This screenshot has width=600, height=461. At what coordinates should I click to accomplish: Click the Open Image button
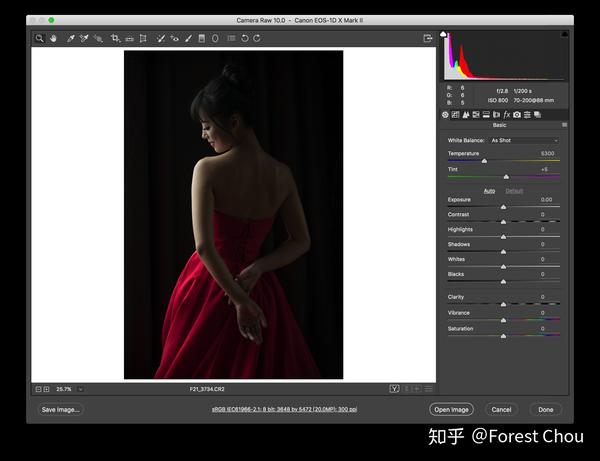pyautogui.click(x=452, y=409)
